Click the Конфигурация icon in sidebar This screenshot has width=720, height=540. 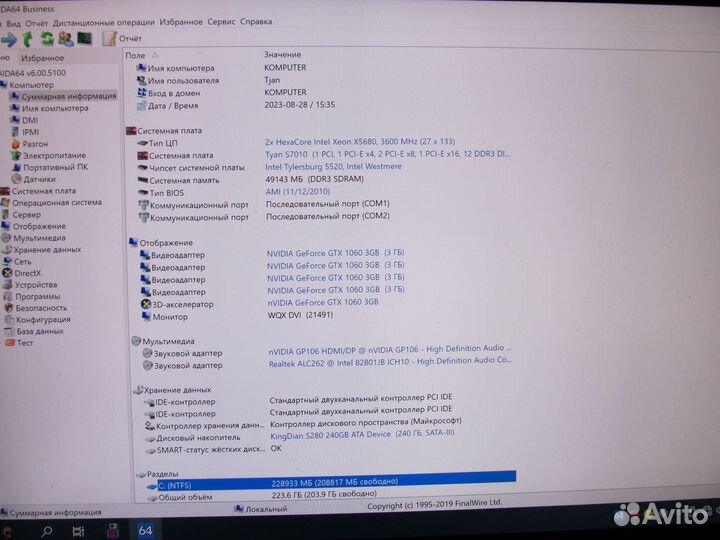pyautogui.click(x=9, y=320)
